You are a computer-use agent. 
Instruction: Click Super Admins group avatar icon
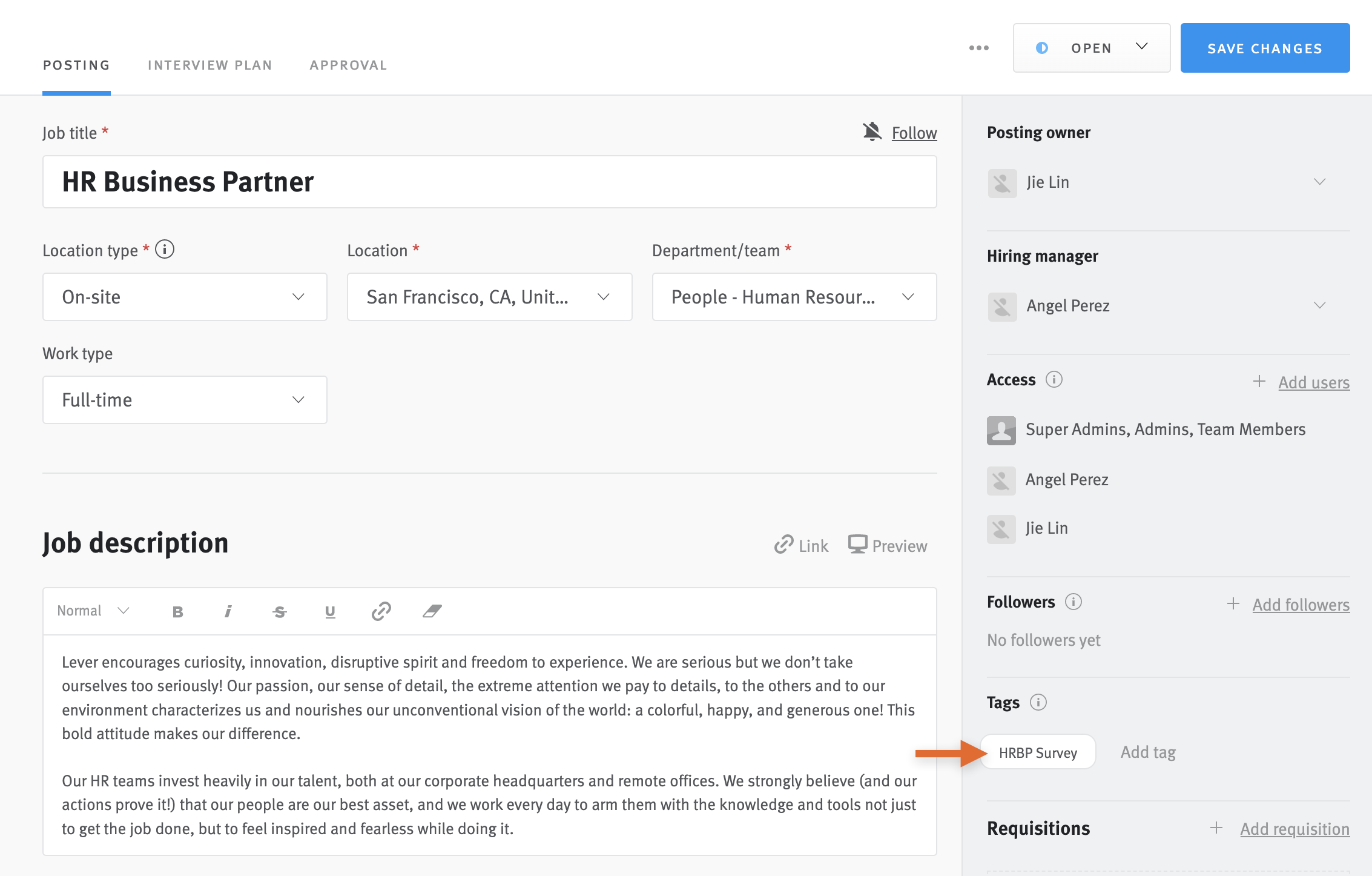click(1001, 430)
